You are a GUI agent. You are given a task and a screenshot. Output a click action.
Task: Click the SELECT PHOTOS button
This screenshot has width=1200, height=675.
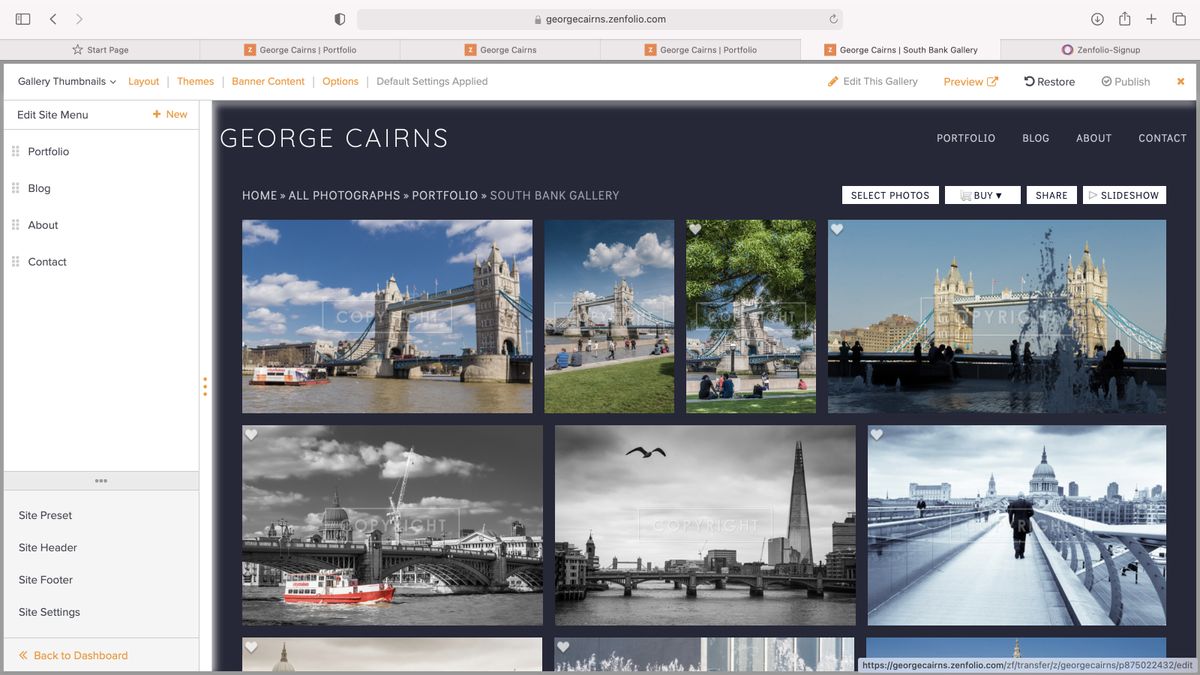click(x=890, y=195)
